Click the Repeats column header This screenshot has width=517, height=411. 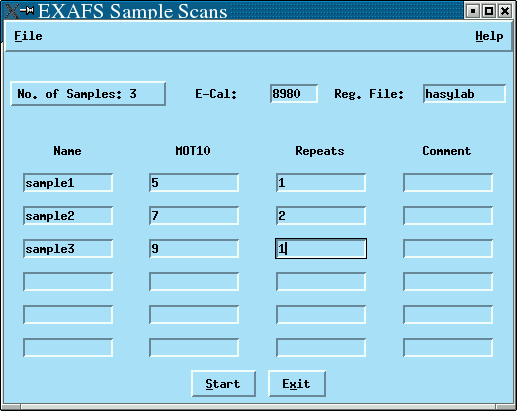320,151
